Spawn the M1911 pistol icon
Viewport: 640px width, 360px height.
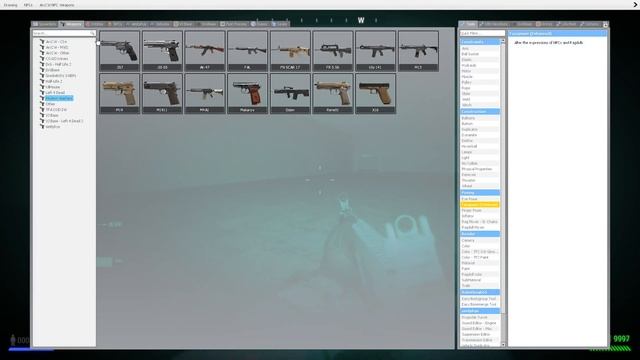tap(162, 93)
